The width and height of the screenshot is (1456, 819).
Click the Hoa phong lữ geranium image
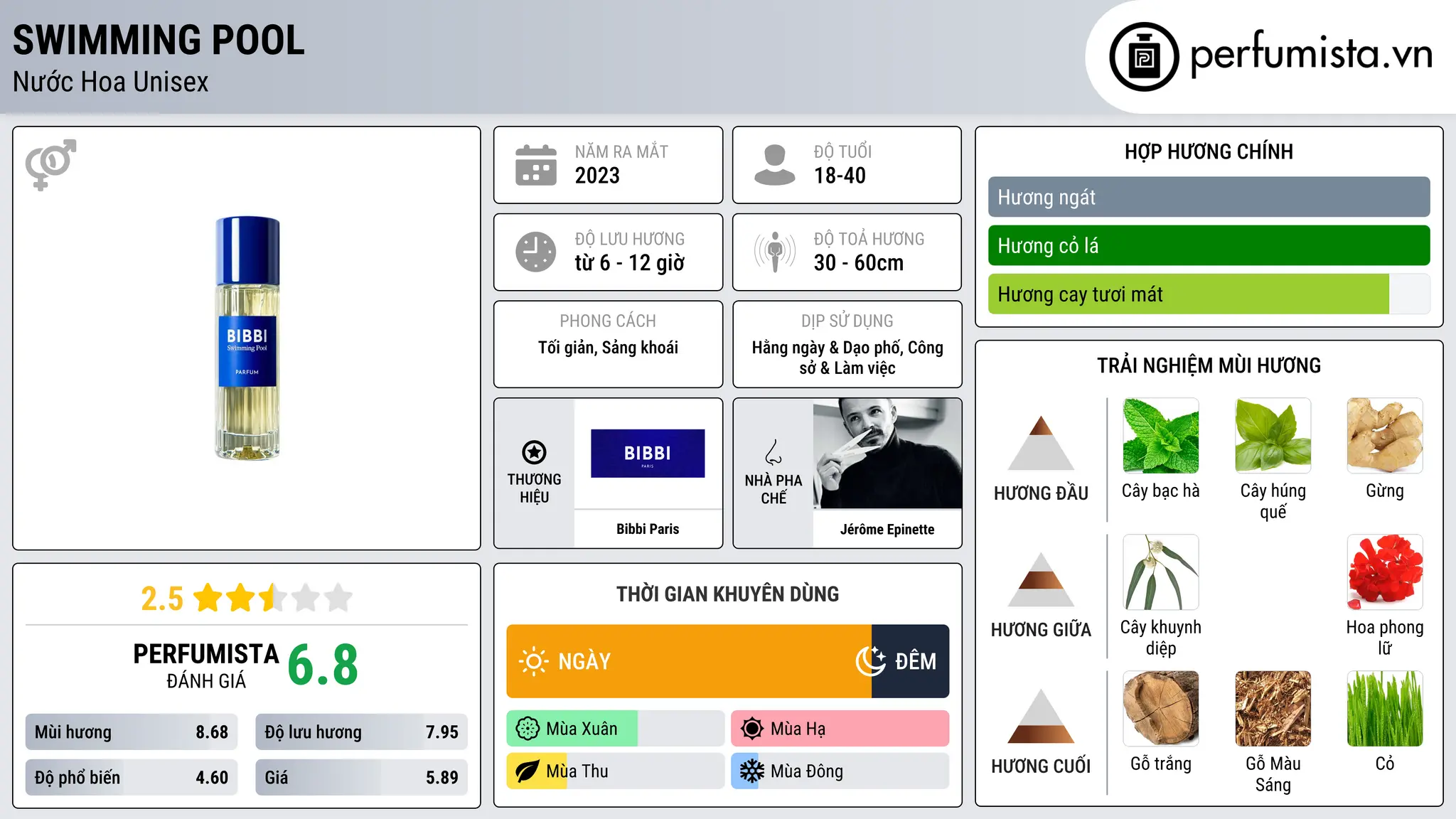(1385, 572)
